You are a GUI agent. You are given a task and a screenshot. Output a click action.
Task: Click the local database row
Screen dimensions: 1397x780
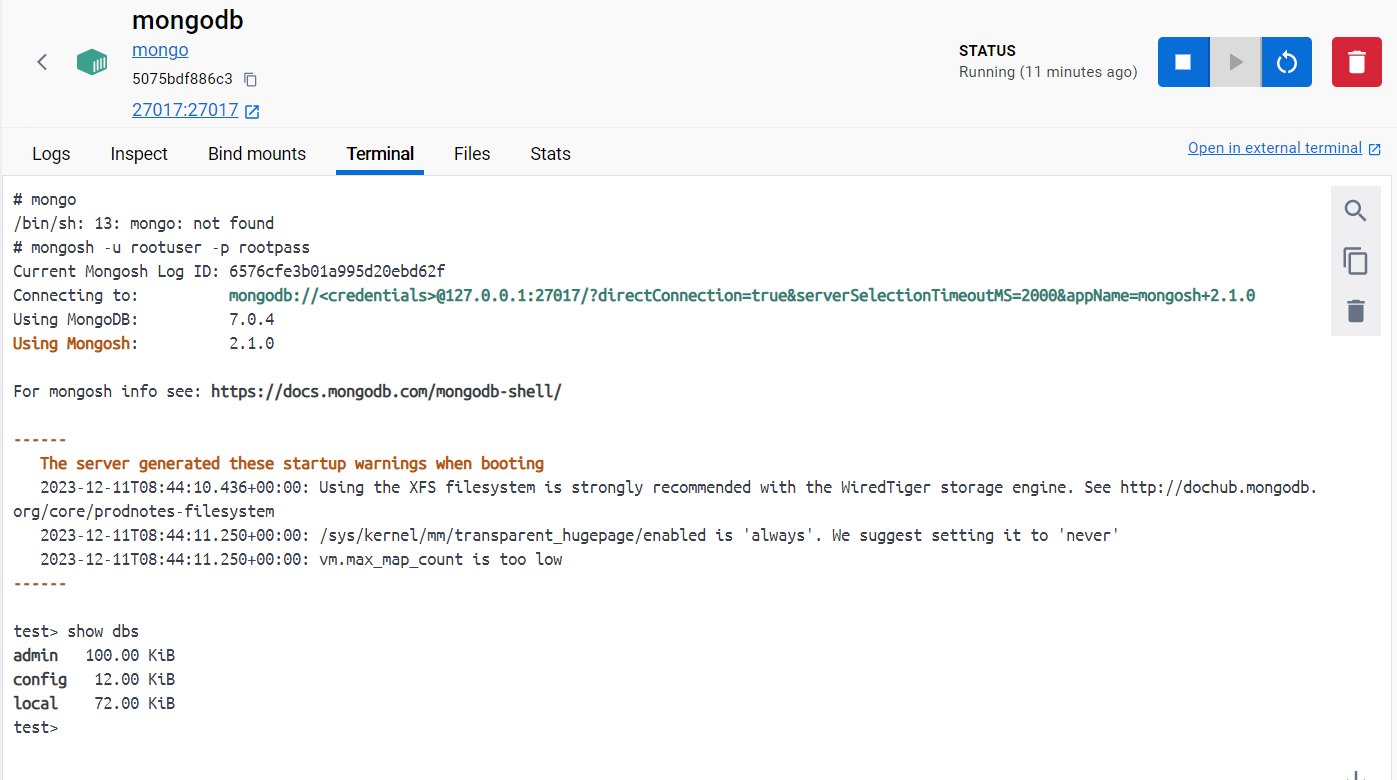(x=94, y=703)
